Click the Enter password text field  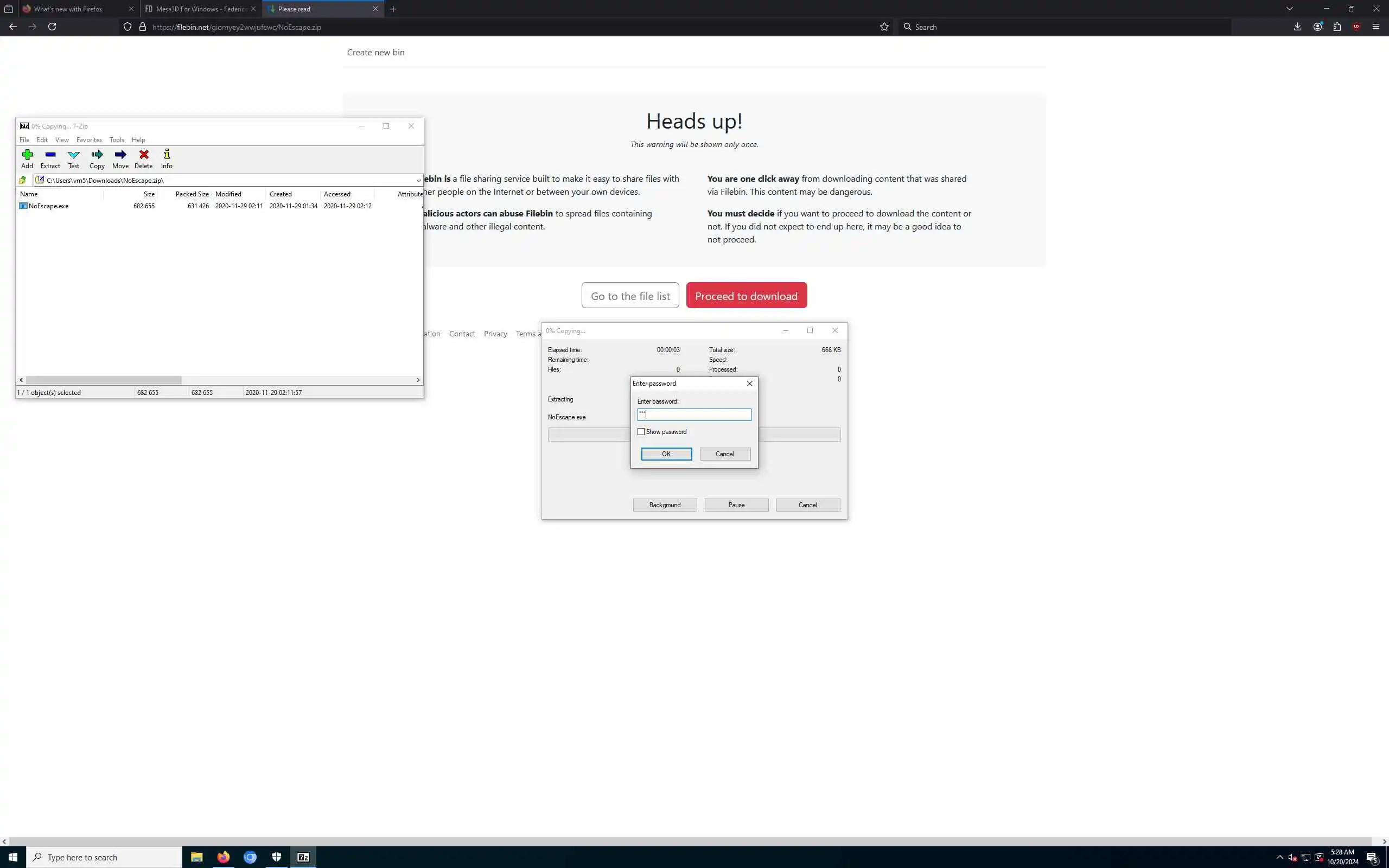tap(694, 414)
